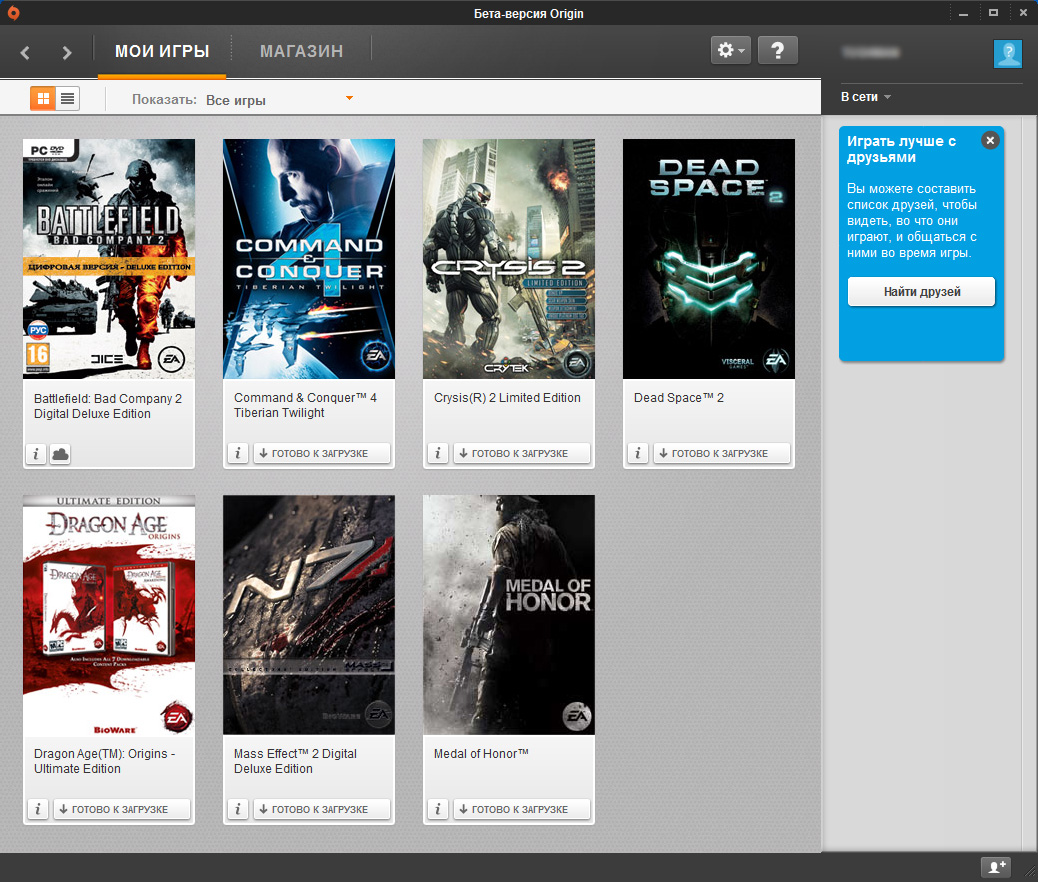Viewport: 1038px width, 882px height.
Task: Click the user avatar icon
Action: pyautogui.click(x=1008, y=53)
